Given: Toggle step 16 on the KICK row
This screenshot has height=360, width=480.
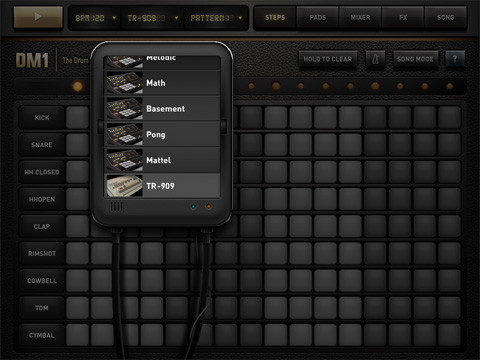Looking at the screenshot, I should [449, 118].
